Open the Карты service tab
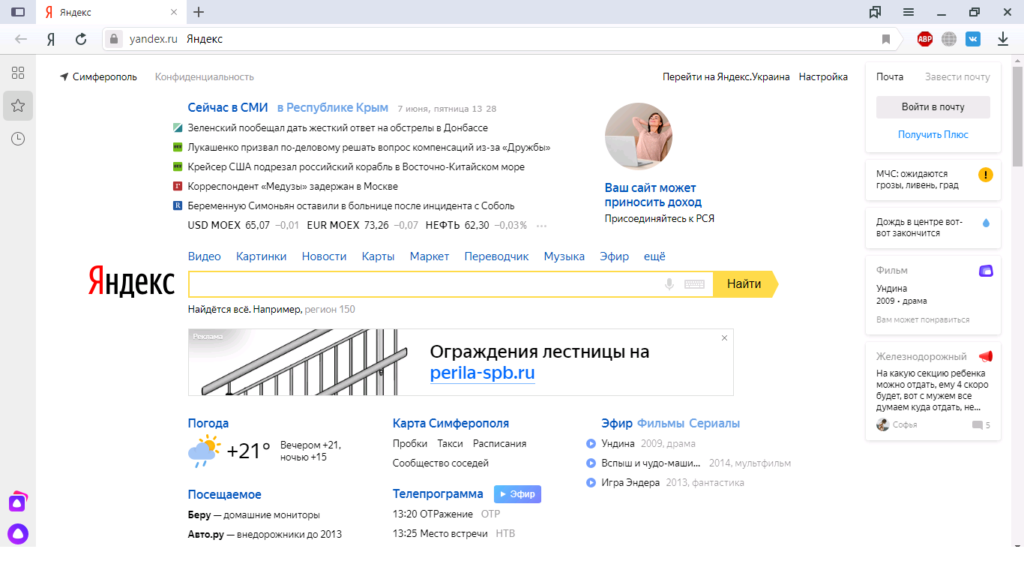Image resolution: width=1024 pixels, height=576 pixels. pos(378,257)
